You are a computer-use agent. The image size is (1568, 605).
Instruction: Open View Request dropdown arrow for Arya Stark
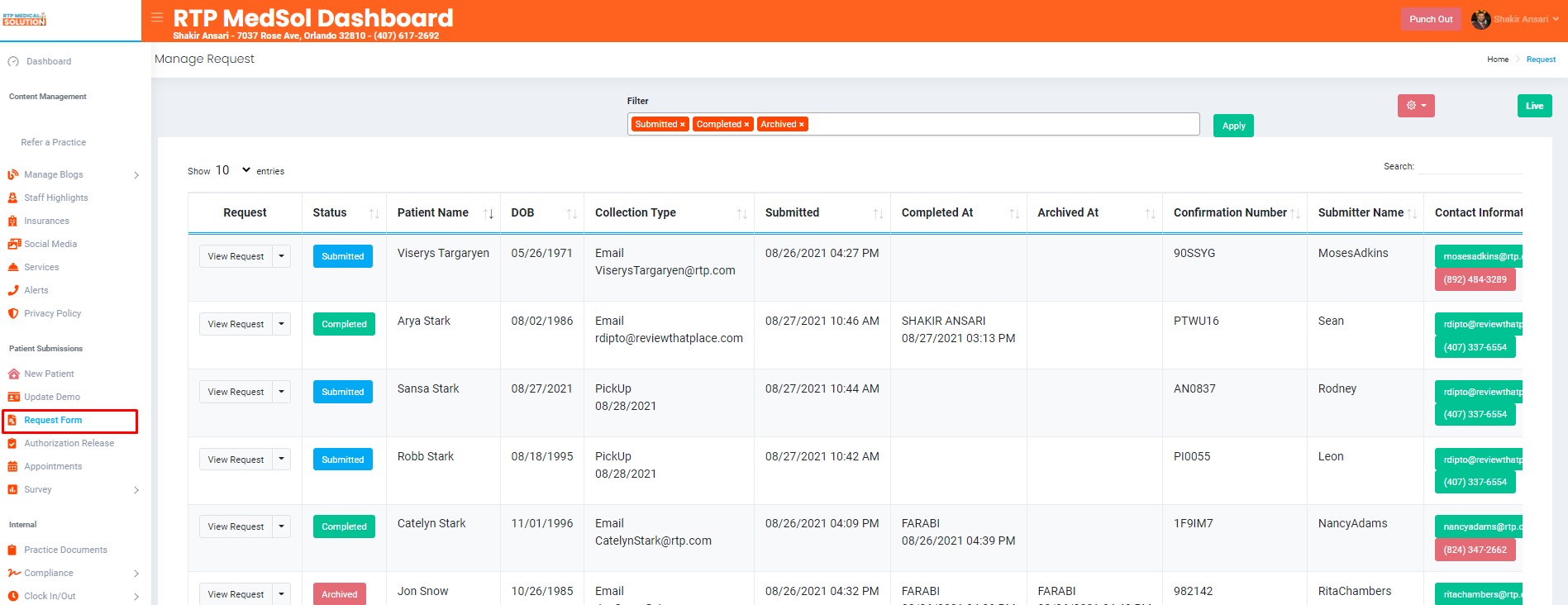pos(281,324)
